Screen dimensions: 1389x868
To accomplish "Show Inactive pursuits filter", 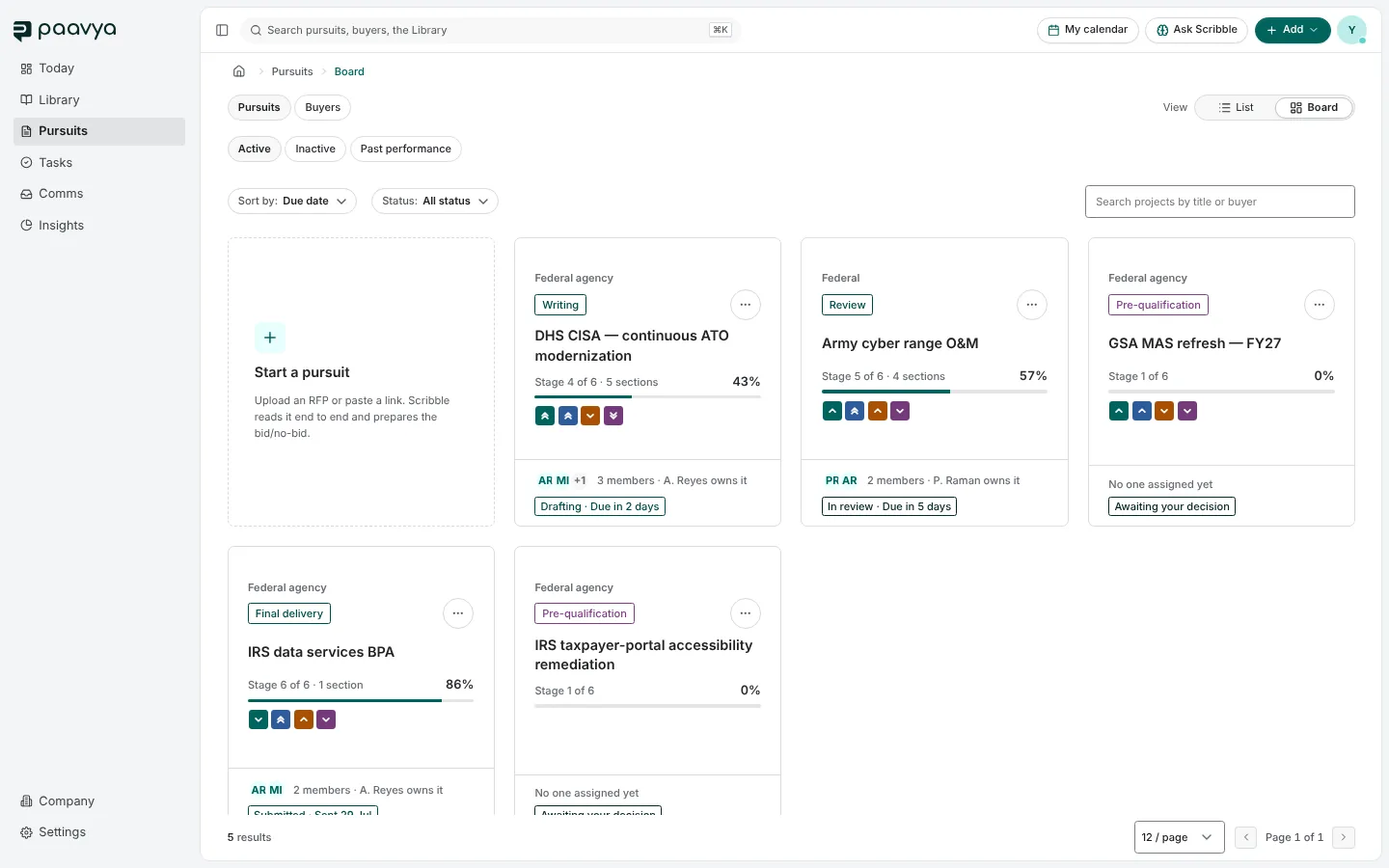I will click(315, 149).
